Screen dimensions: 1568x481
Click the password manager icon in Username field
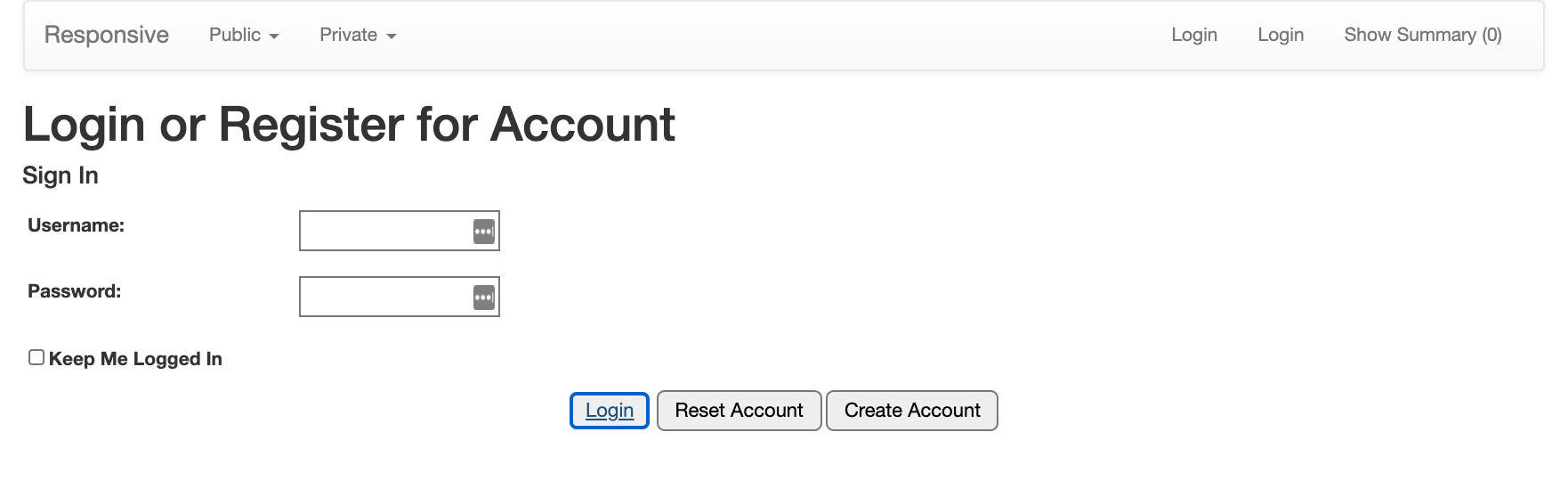click(483, 232)
